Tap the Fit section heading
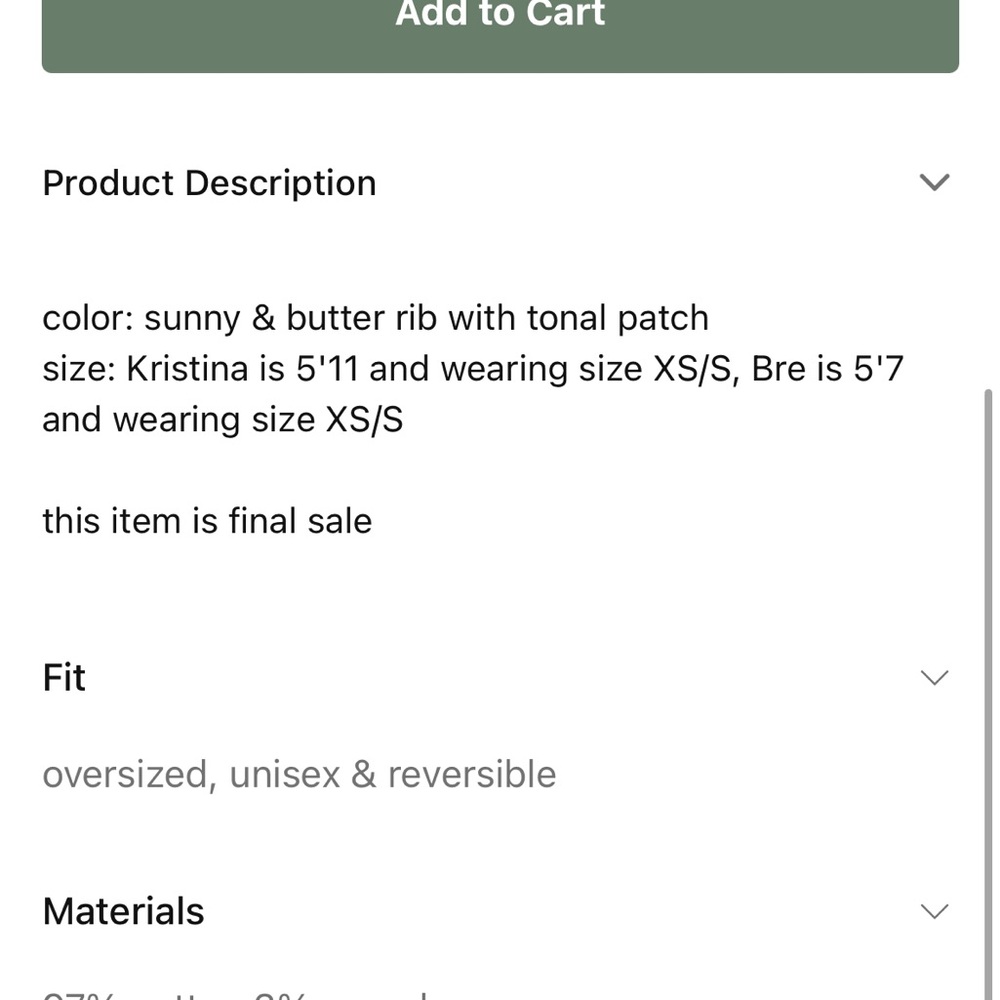 (x=64, y=678)
